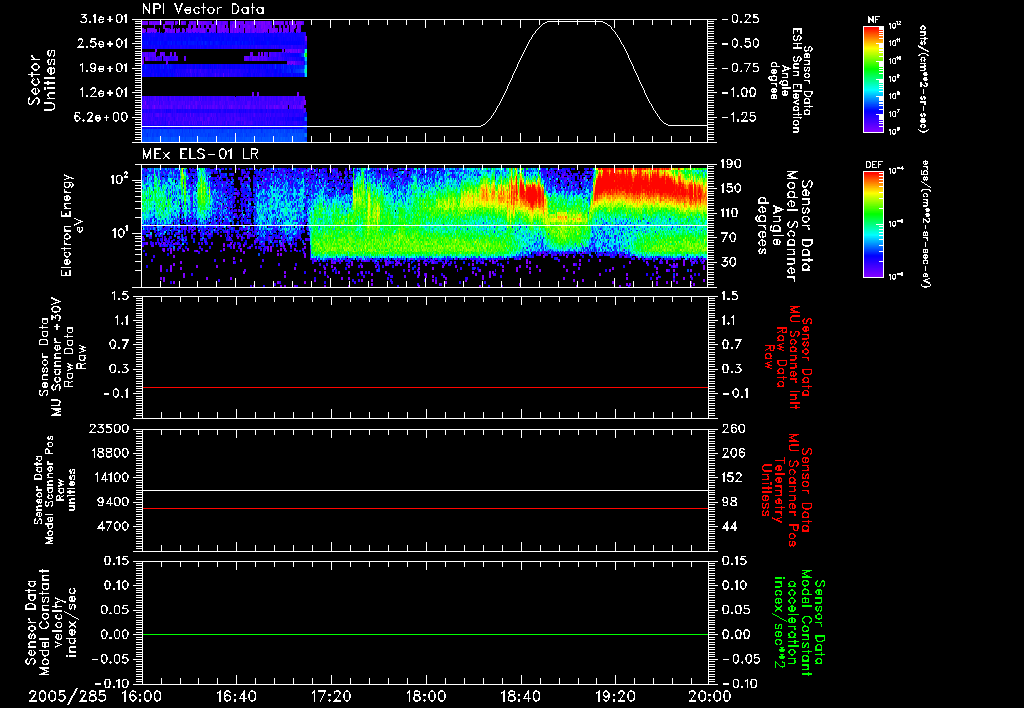Click the "44" telemetry tick value
The height and width of the screenshot is (708, 1024).
click(729, 527)
